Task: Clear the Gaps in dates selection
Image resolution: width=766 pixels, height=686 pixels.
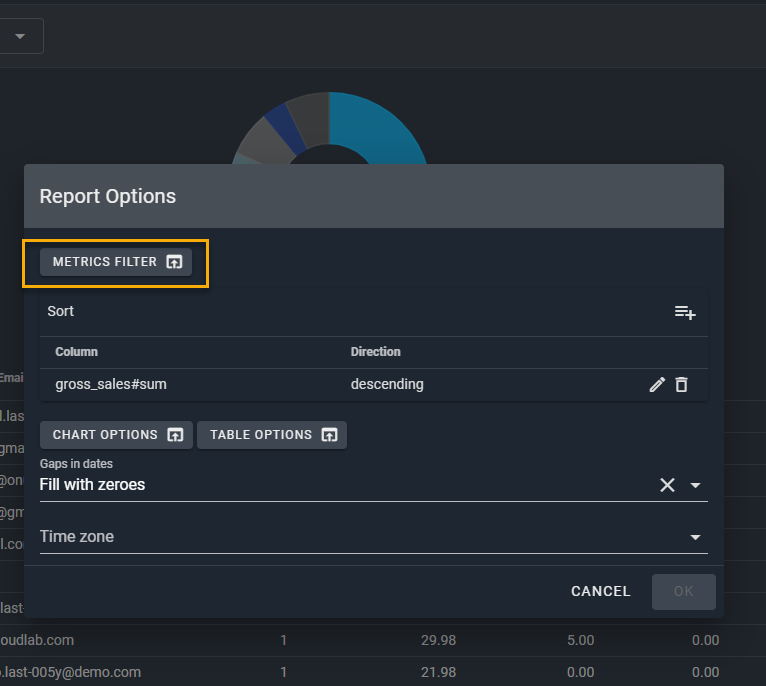Action: coord(667,485)
